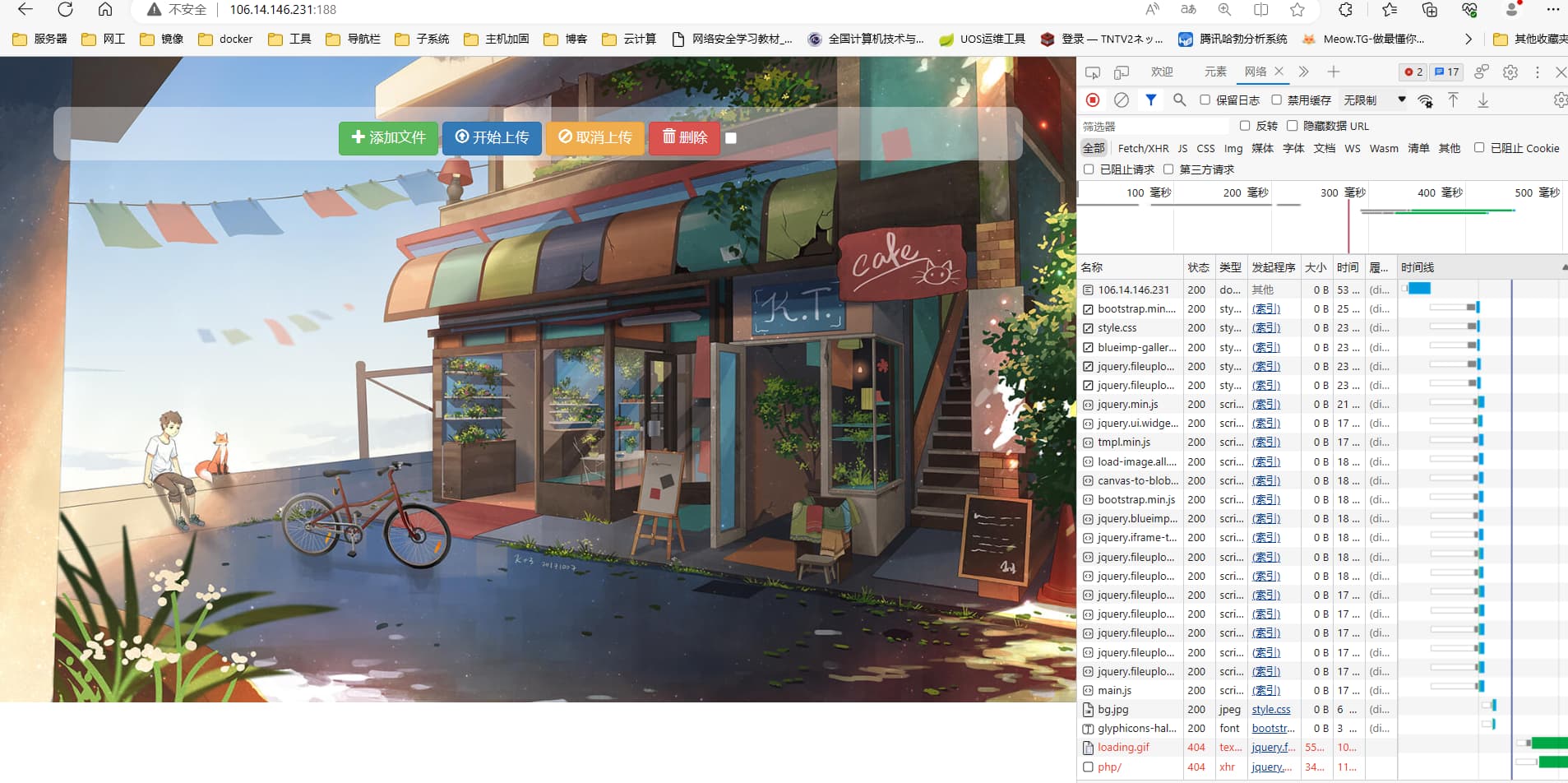This screenshot has width=1568, height=783.
Task: Check the 已阻止请求 checkbox
Action: pos(1089,169)
